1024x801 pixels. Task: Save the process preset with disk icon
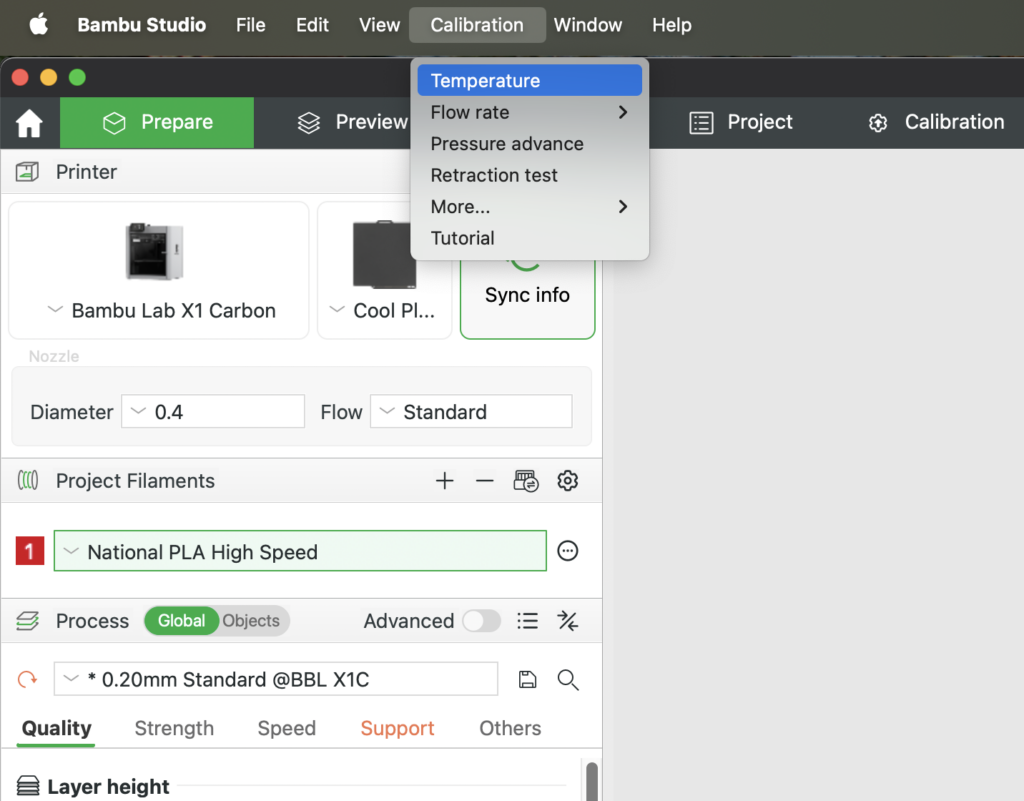(528, 680)
